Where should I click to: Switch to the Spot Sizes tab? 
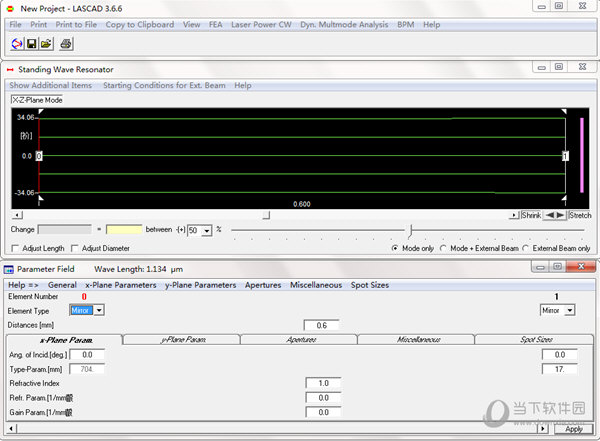(x=535, y=340)
